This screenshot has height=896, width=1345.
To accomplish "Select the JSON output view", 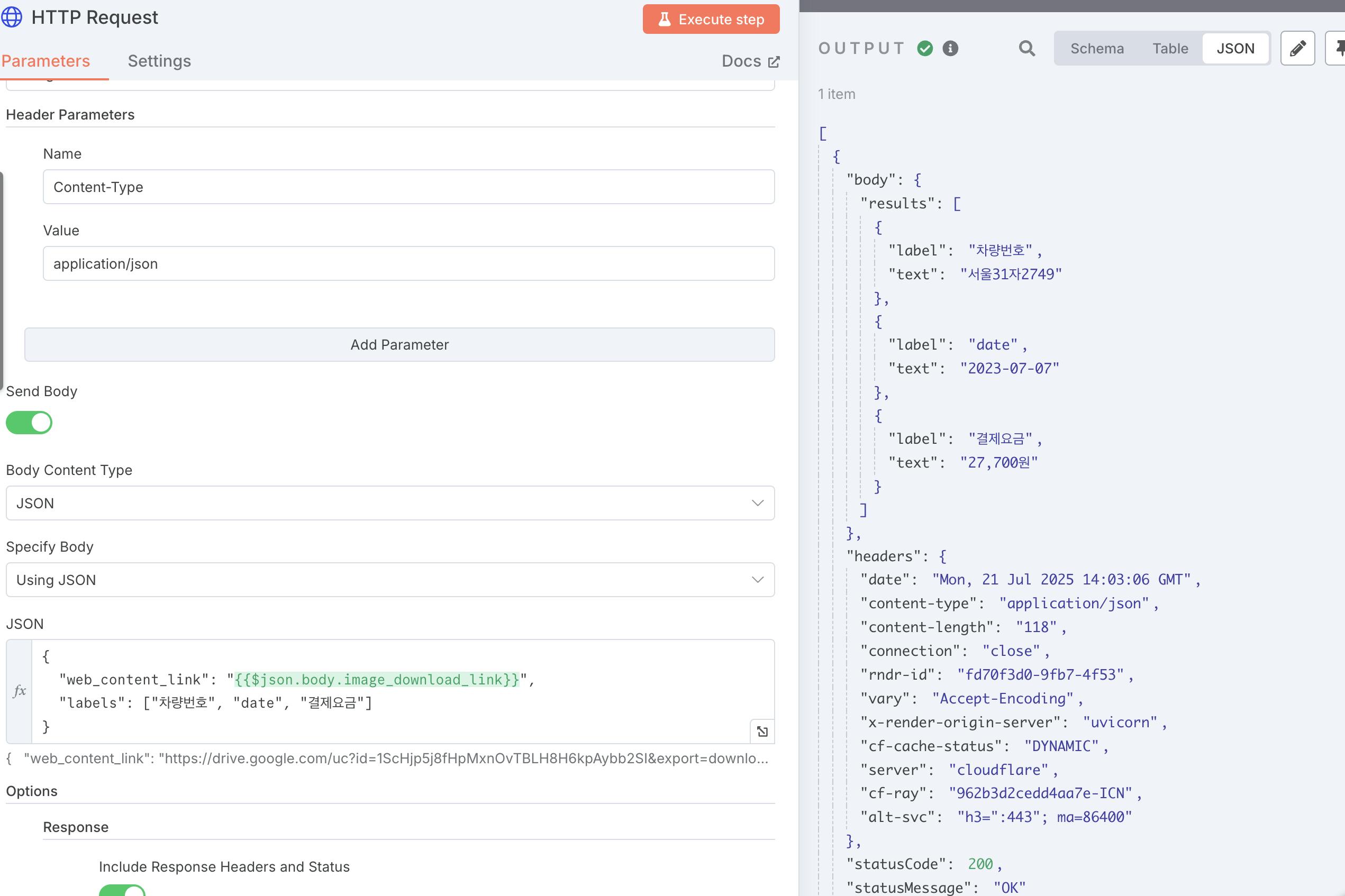I will (1235, 49).
